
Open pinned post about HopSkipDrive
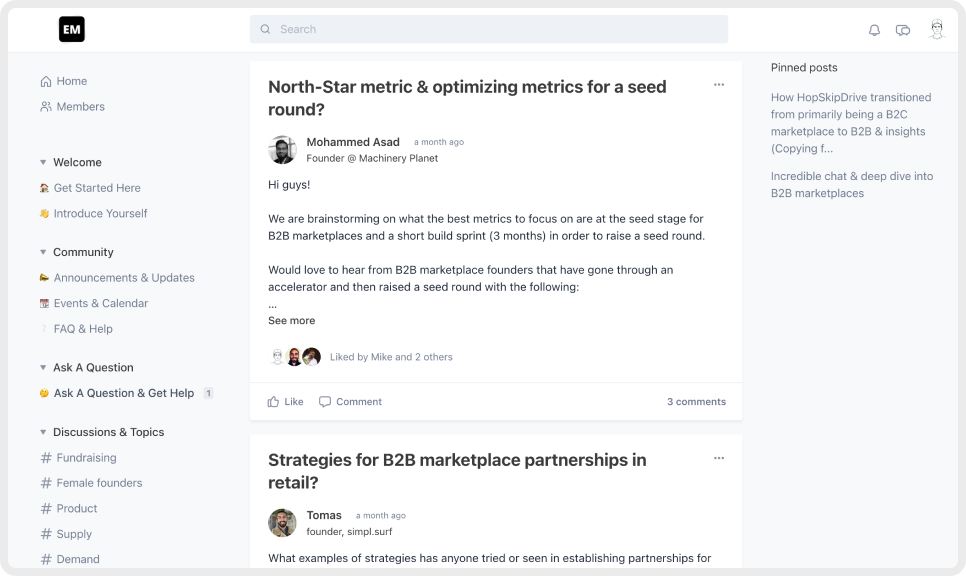click(851, 123)
